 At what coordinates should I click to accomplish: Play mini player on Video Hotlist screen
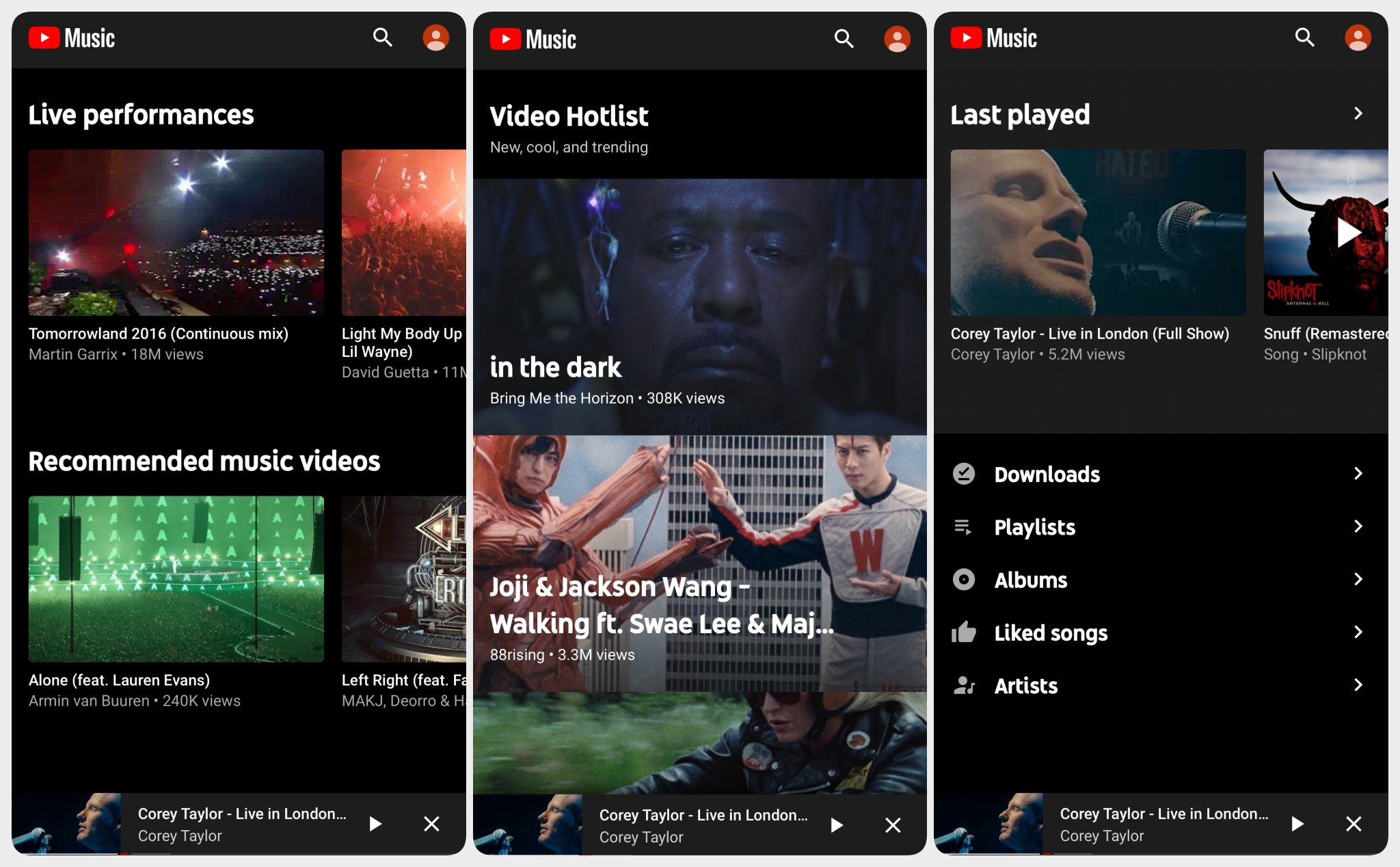click(837, 825)
